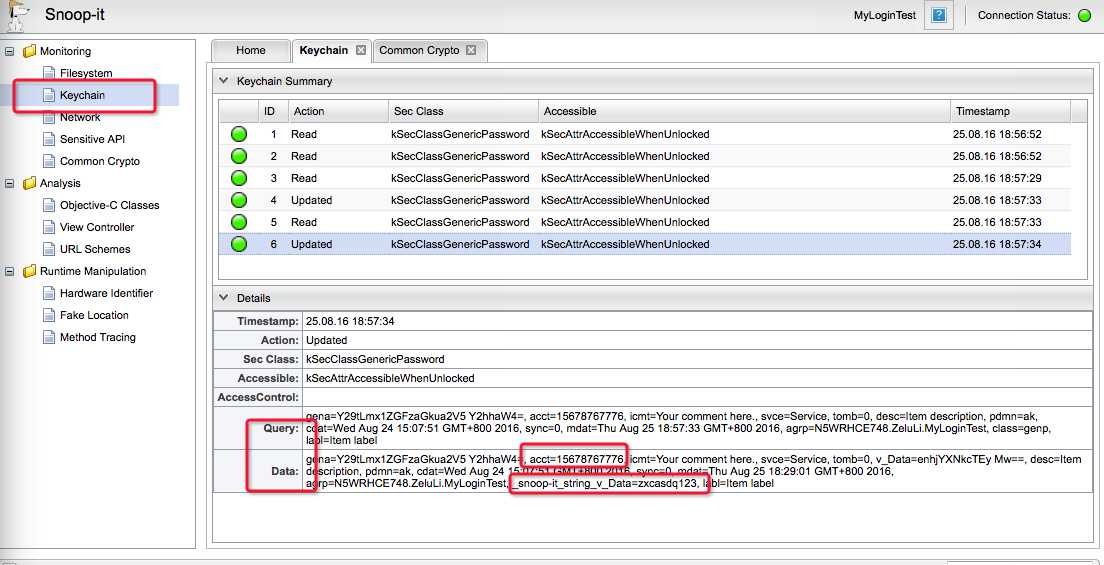Click the Sensitive API document icon
The width and height of the screenshot is (1104, 565).
point(48,139)
